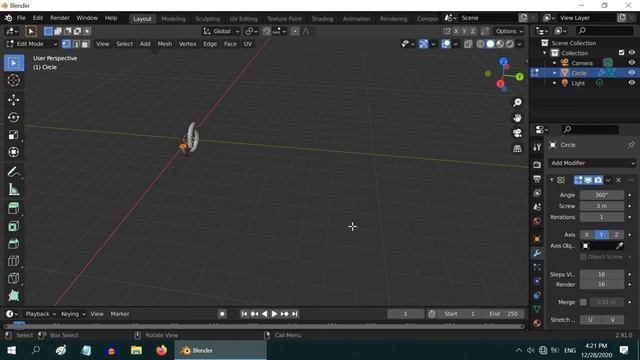Viewport: 640px width, 360px height.
Task: Select the Bevel tool
Action: 13,244
